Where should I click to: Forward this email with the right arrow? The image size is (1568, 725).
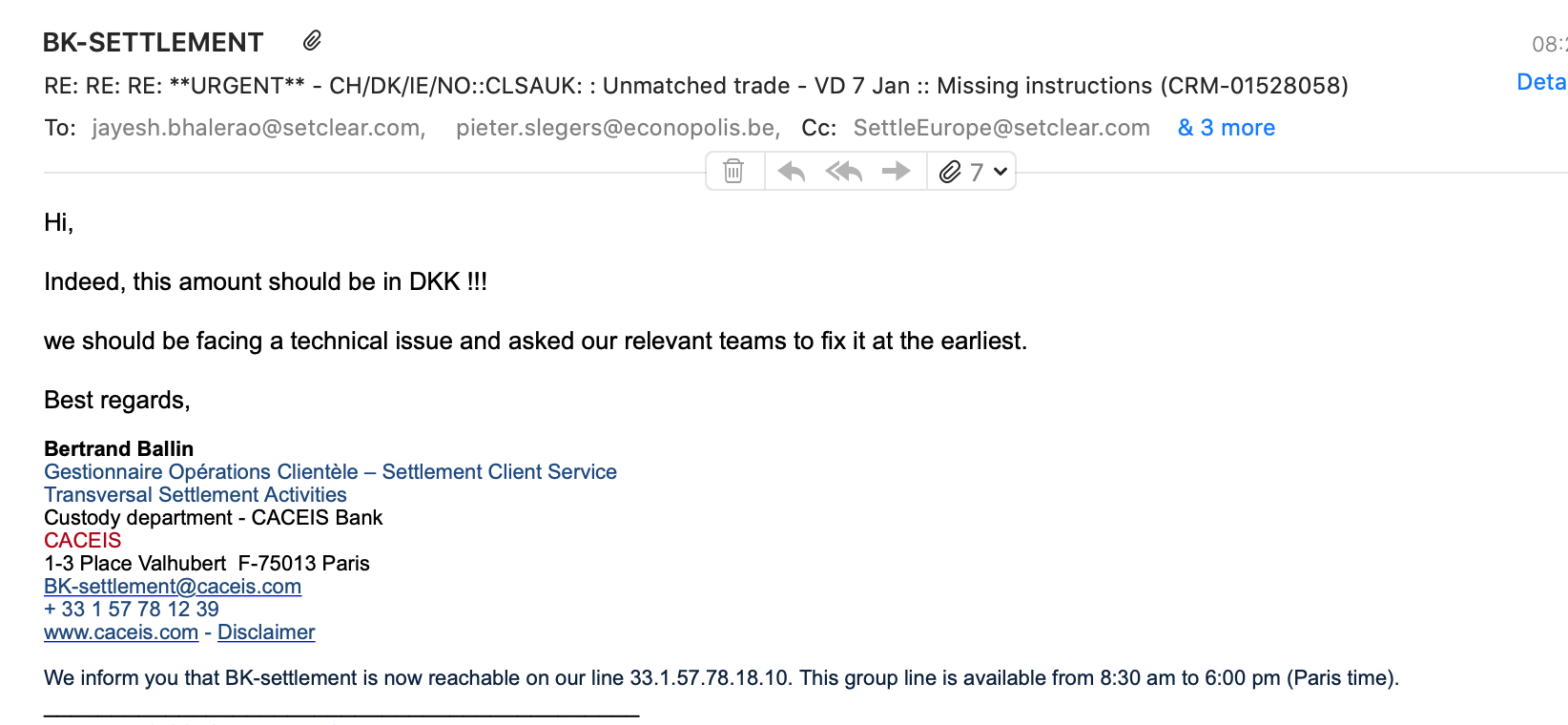896,172
